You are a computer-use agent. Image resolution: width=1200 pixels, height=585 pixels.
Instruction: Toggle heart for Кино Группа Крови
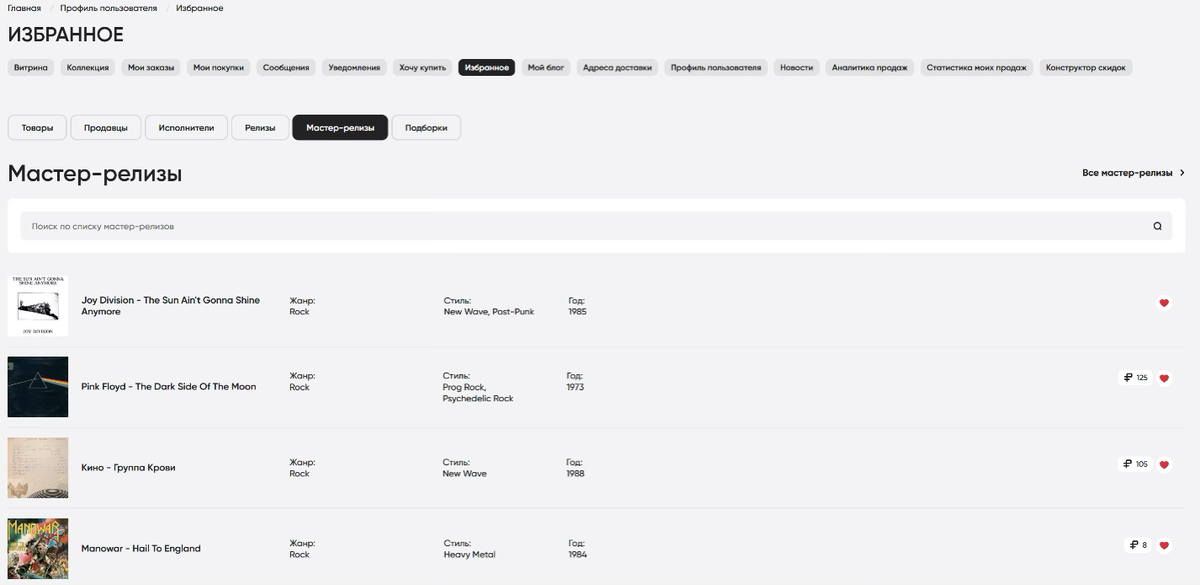(x=1164, y=464)
